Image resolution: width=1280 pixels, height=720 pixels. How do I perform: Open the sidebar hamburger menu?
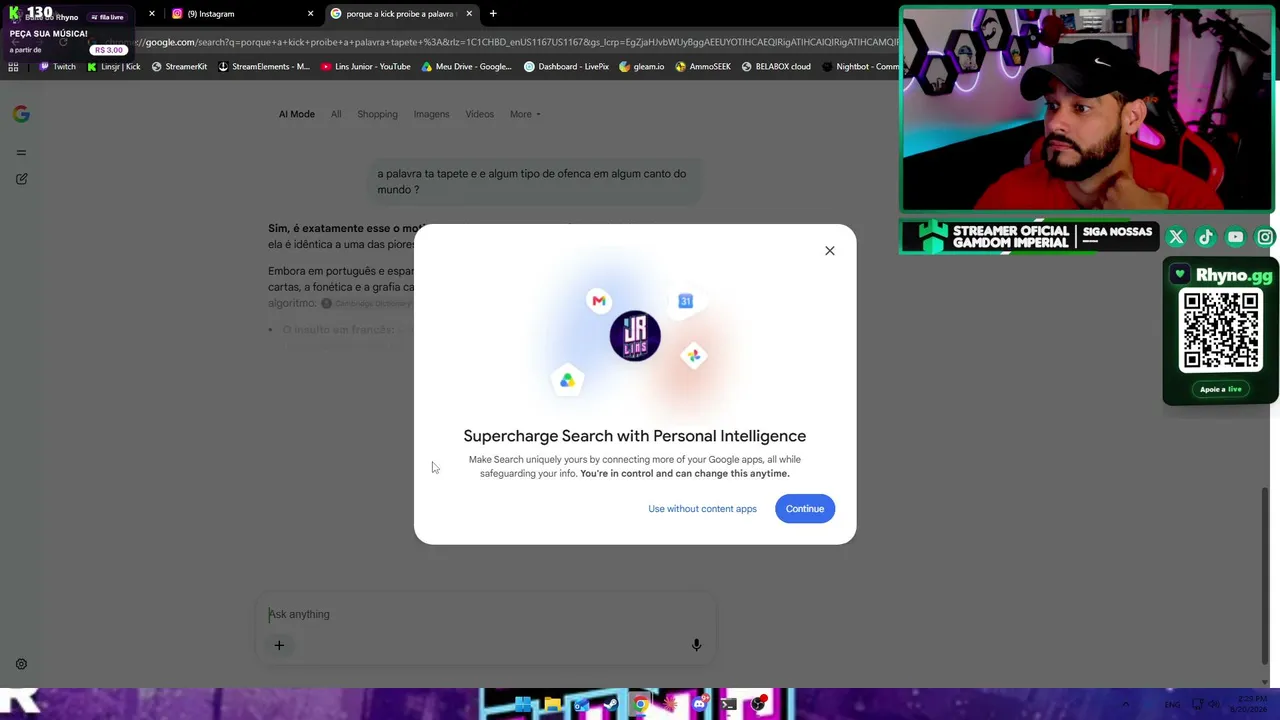21,152
